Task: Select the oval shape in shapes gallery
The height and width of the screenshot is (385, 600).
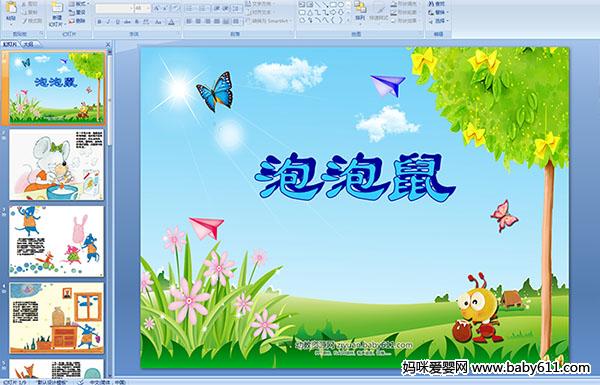Action: click(341, 4)
